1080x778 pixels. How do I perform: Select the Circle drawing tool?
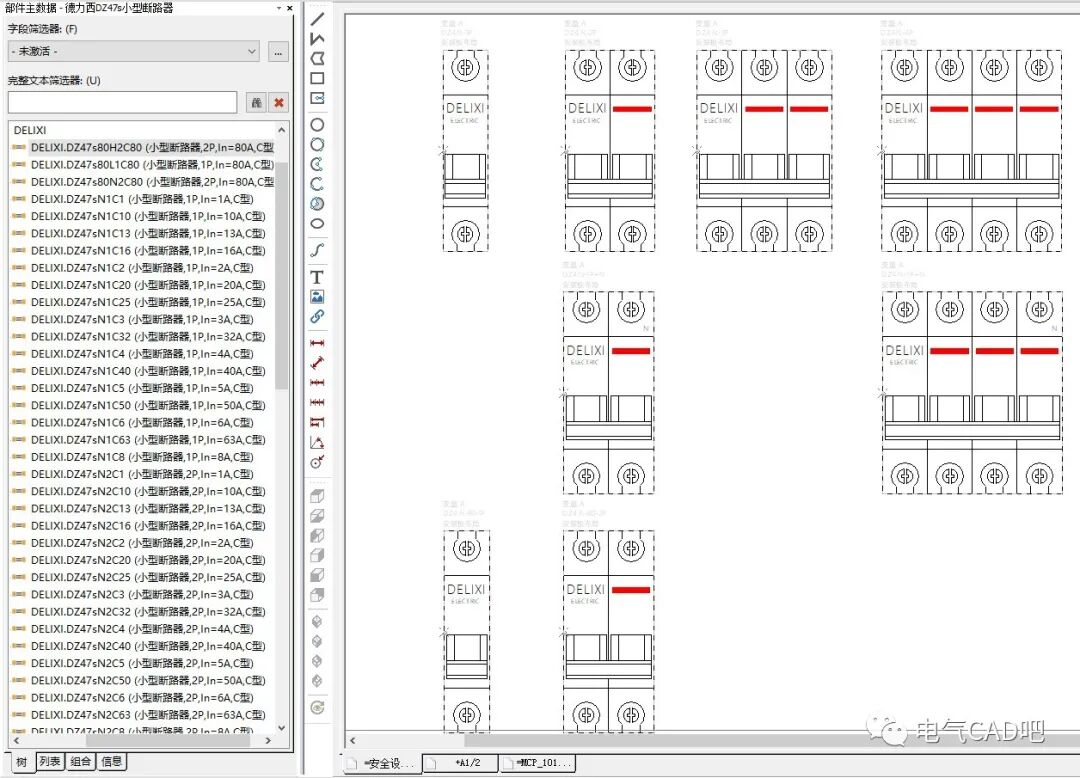pos(317,125)
